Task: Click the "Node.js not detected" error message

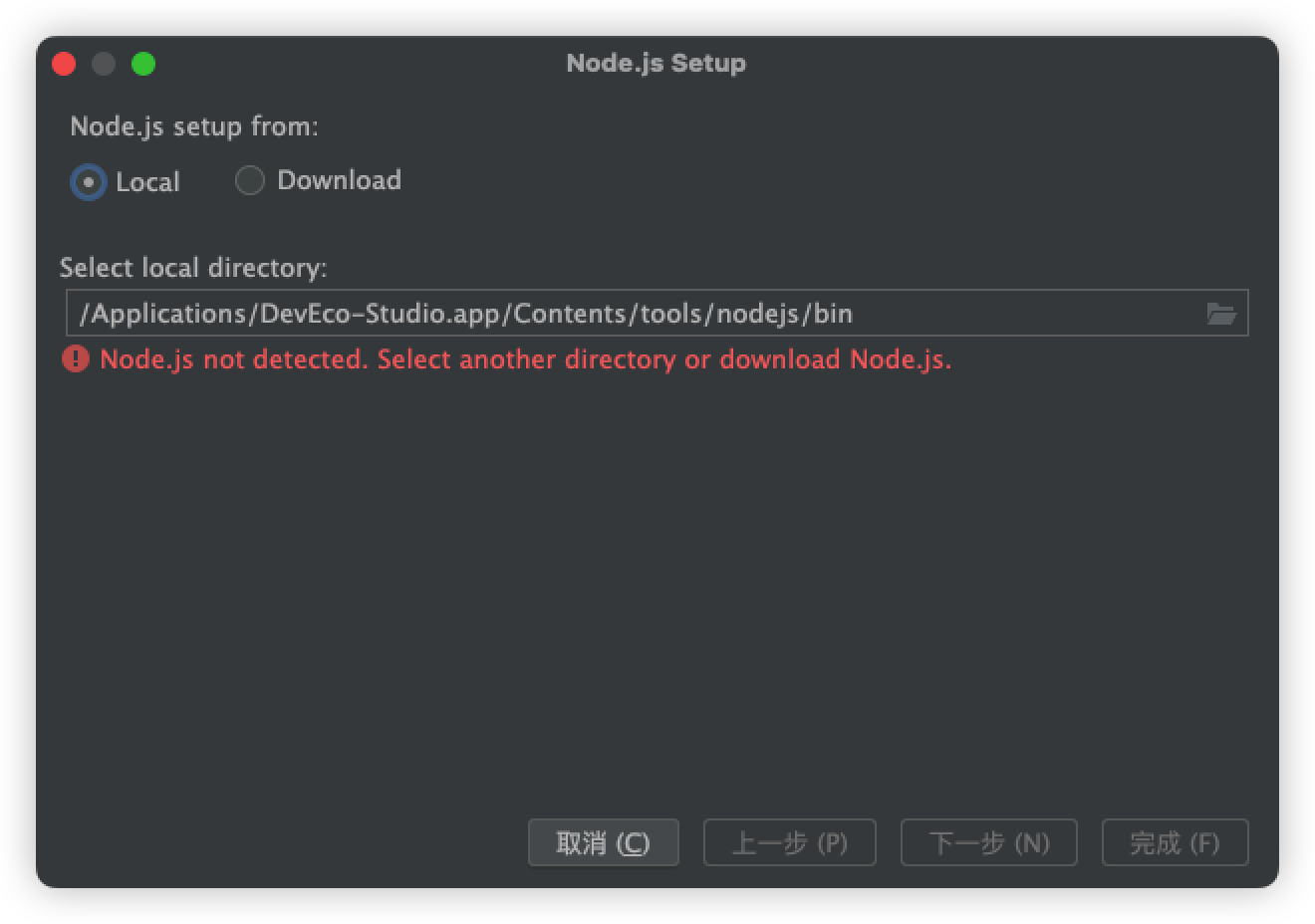Action: tap(525, 359)
